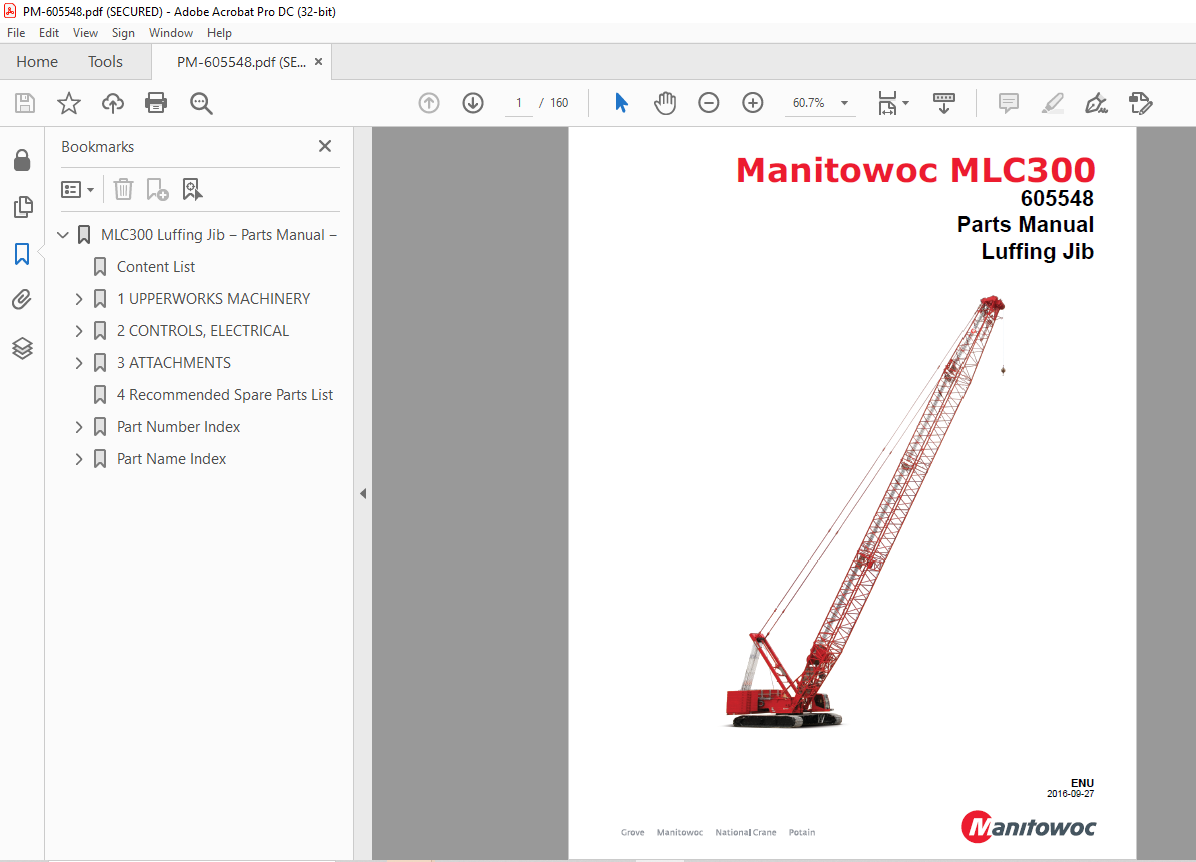
Task: Select the 1 UPPERWORKS MACHINERY bookmark text
Action: coord(214,299)
